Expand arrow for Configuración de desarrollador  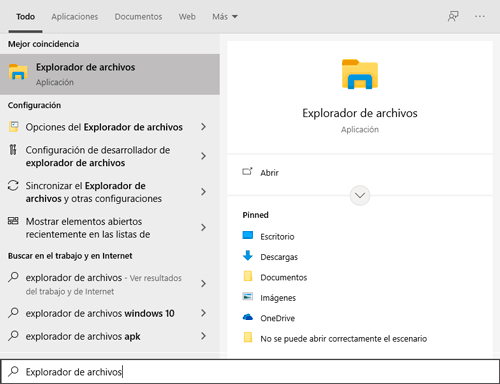(203, 156)
